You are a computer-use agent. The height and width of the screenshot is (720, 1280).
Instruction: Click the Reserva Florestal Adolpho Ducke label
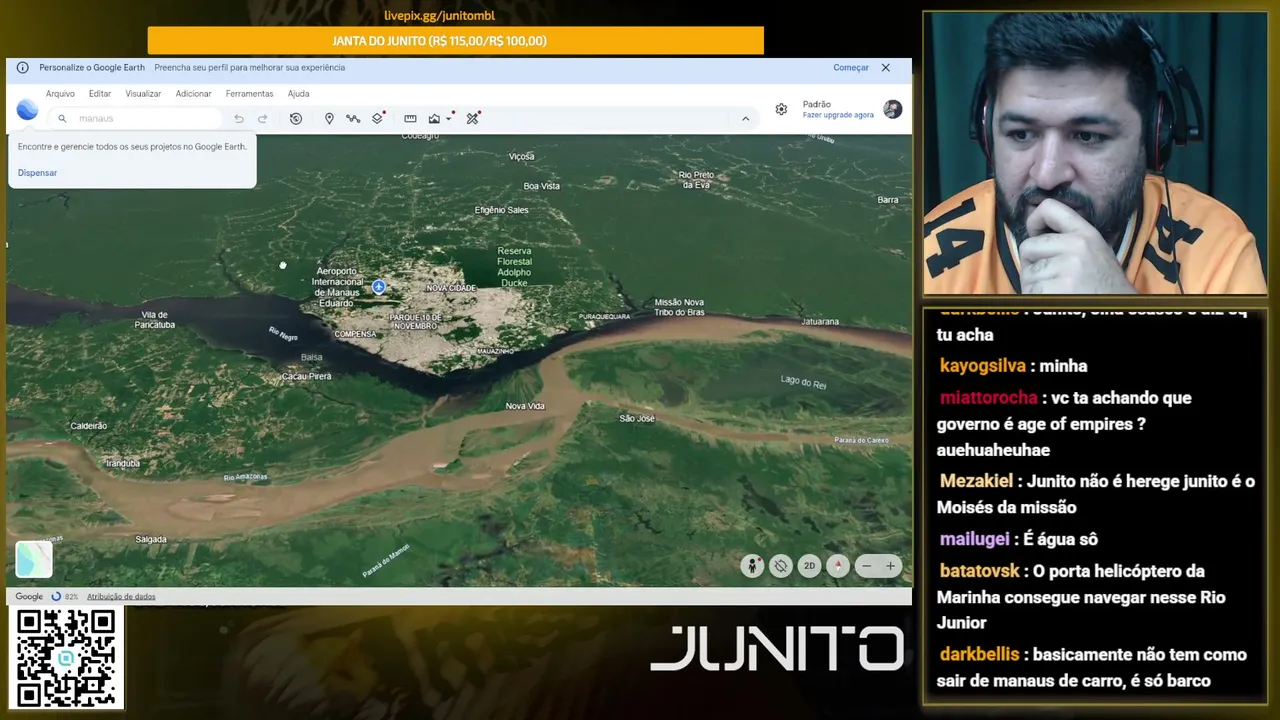[514, 267]
